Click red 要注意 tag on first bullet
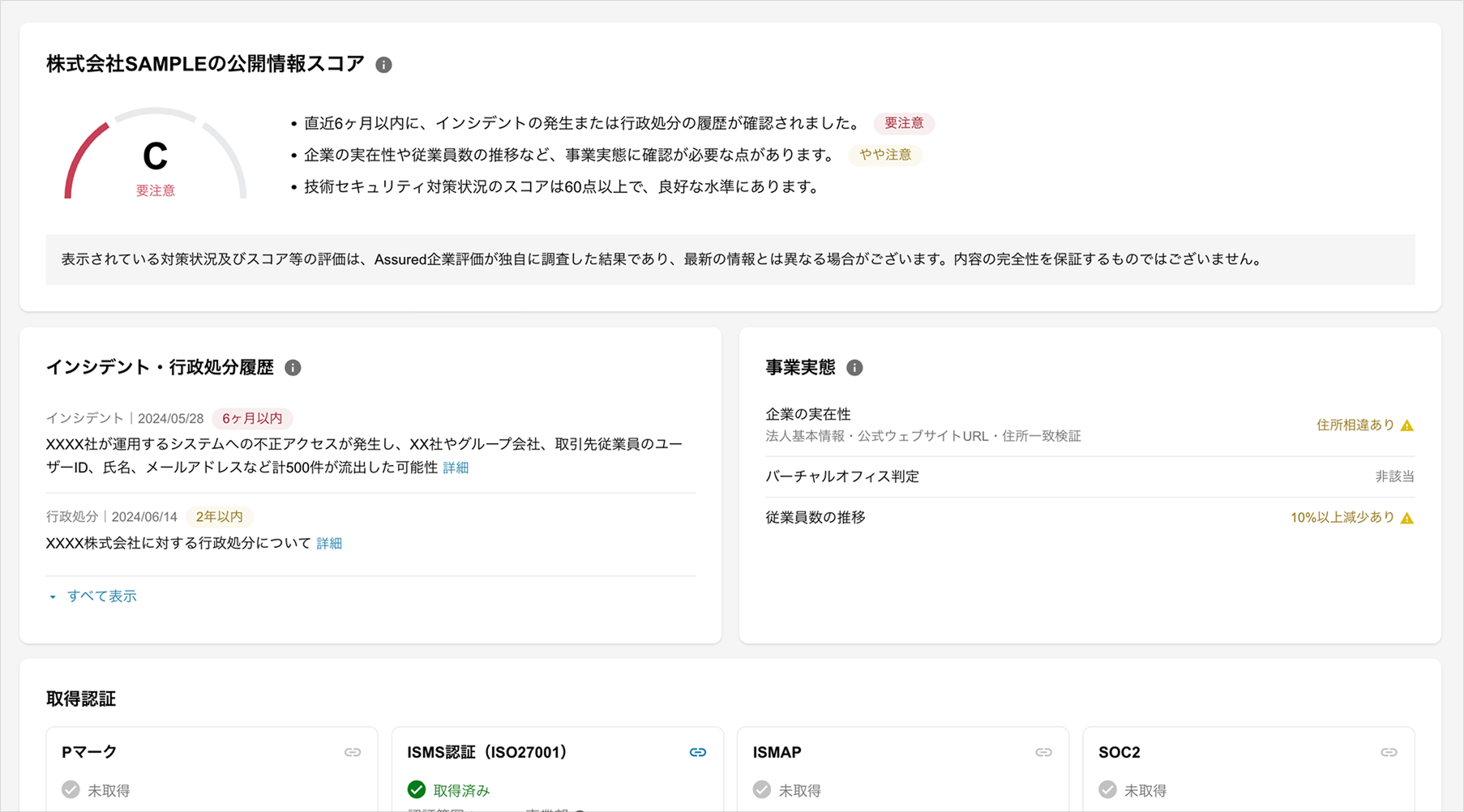 click(x=904, y=123)
